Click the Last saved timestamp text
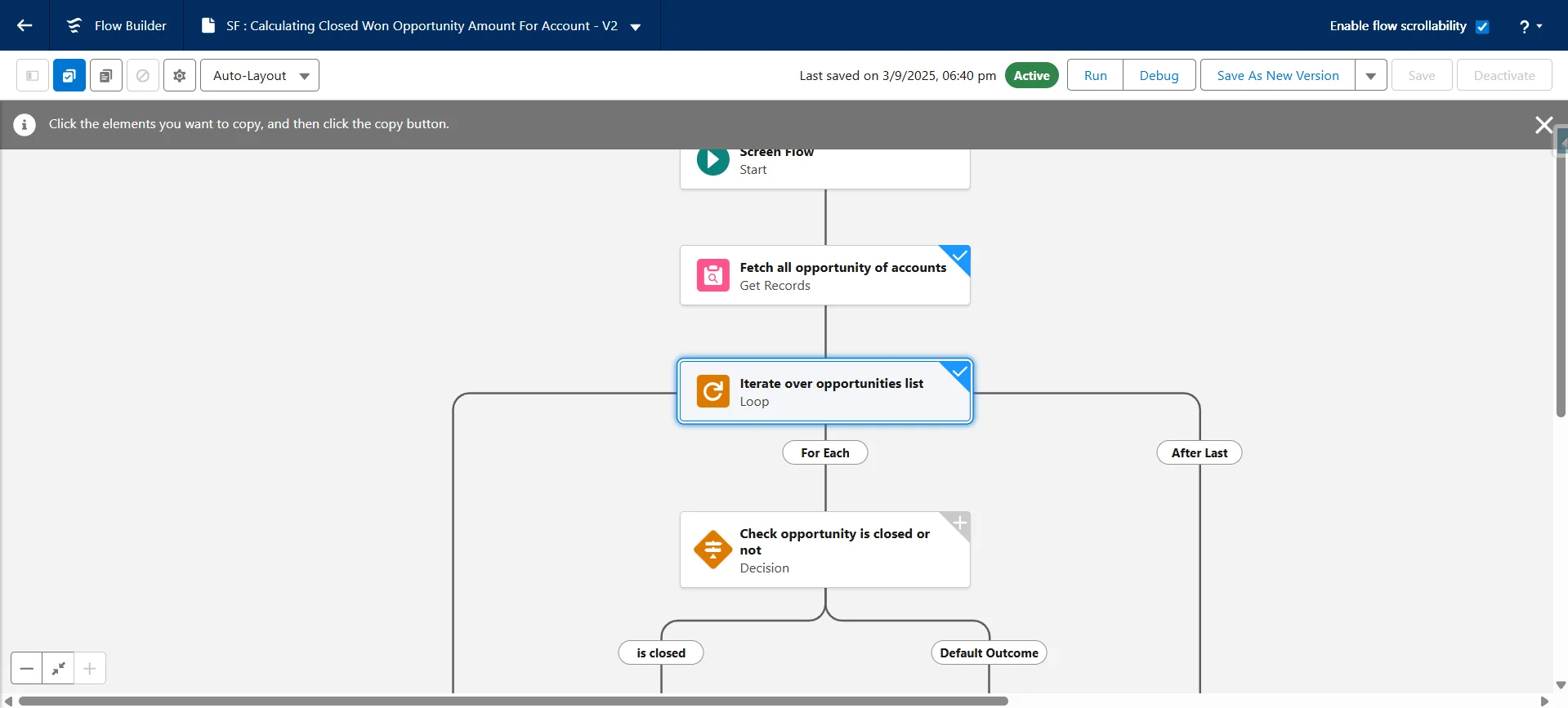Viewport: 1568px width, 708px height. 898,75
